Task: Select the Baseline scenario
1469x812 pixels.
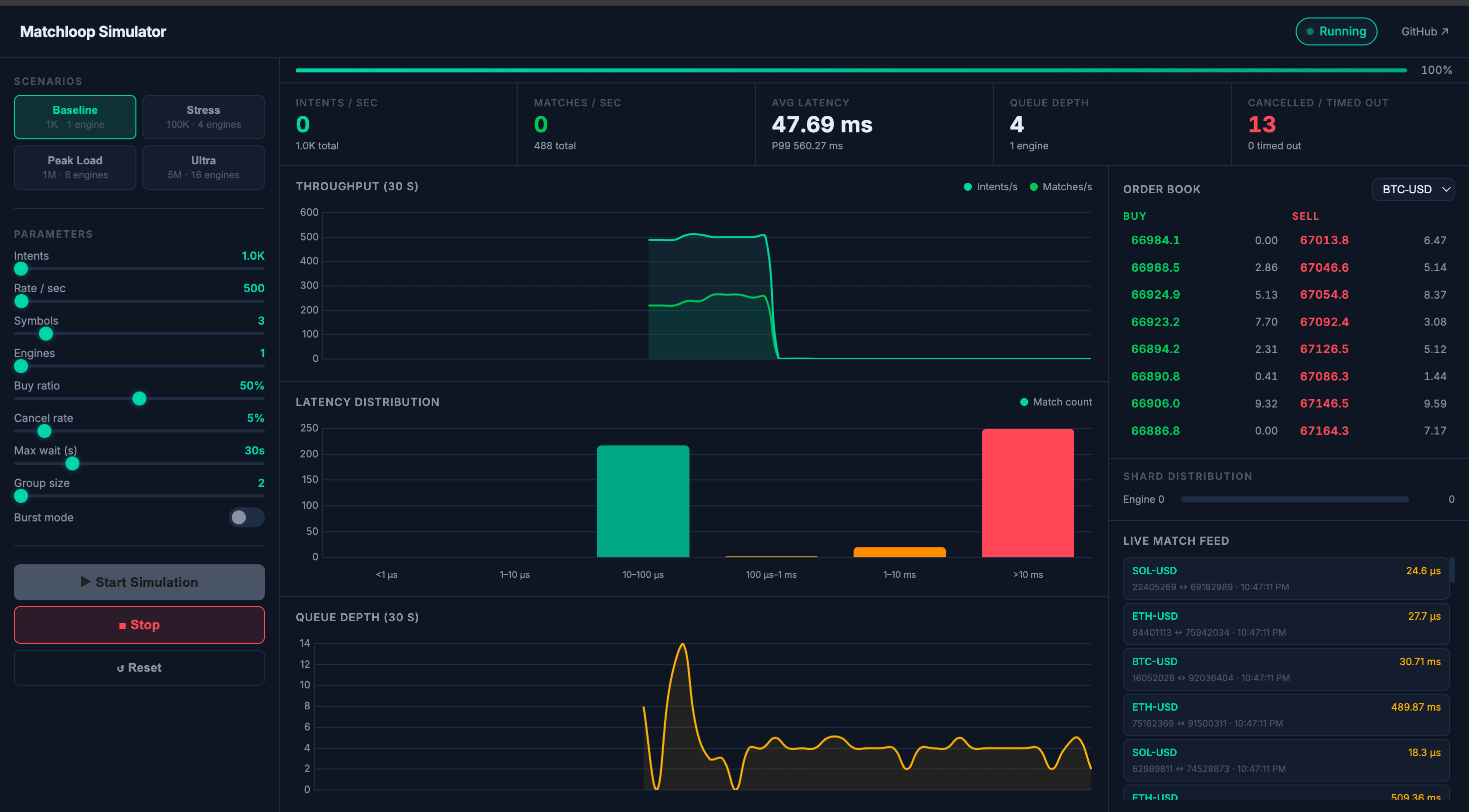Action: point(75,117)
